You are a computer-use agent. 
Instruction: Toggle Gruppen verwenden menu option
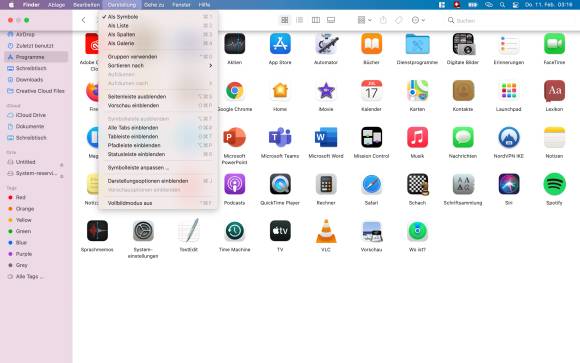tap(158, 57)
